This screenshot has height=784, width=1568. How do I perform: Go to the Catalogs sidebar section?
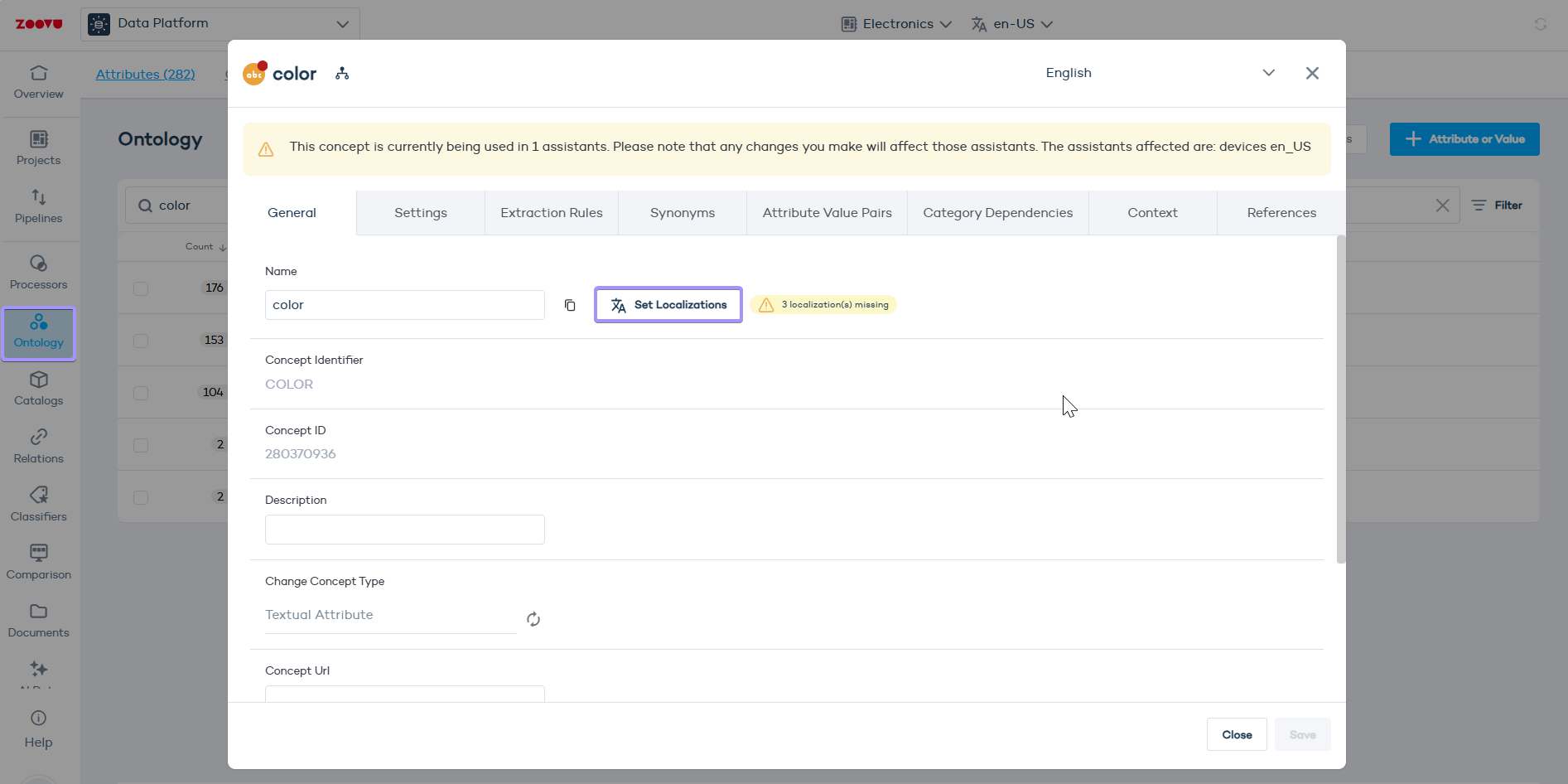click(39, 389)
